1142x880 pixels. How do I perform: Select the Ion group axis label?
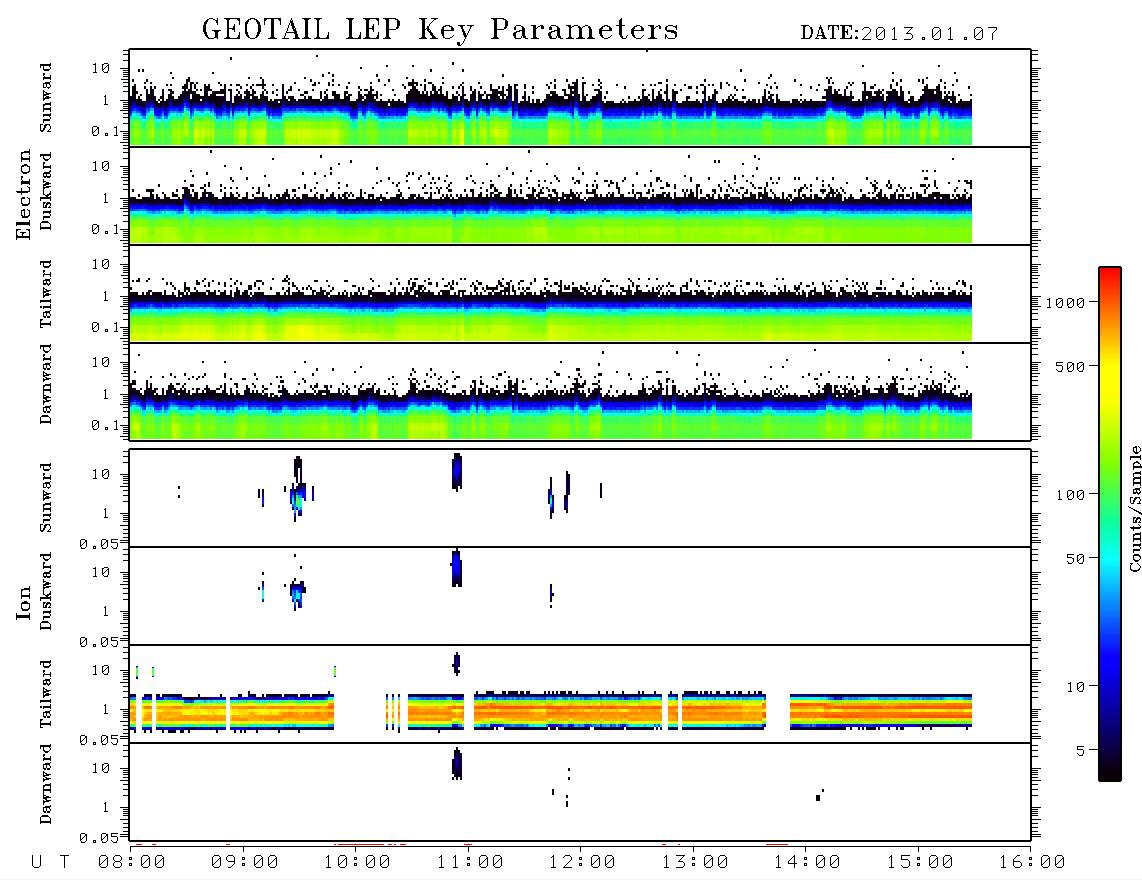click(23, 603)
